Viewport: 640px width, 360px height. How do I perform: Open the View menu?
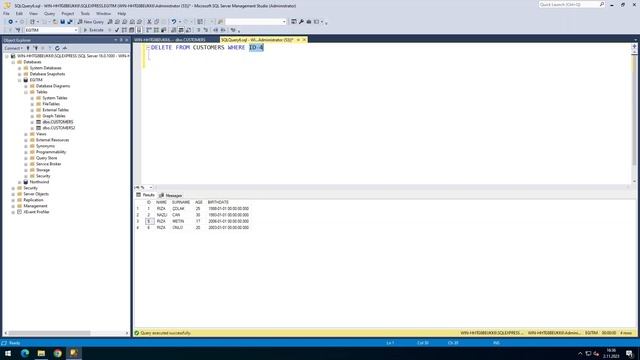pyautogui.click(x=33, y=13)
